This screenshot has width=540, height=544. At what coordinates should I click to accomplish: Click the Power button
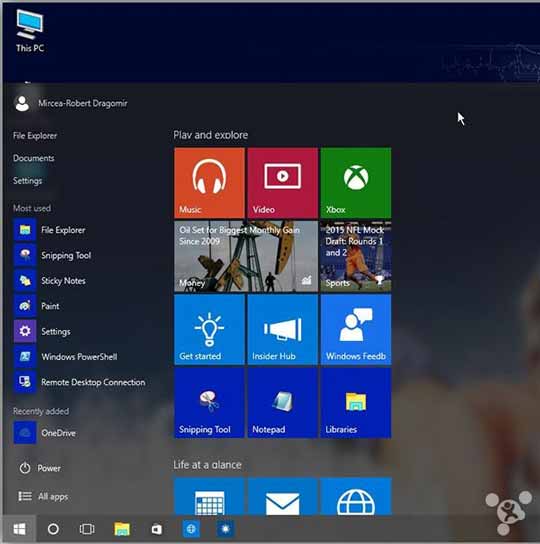pos(40,468)
